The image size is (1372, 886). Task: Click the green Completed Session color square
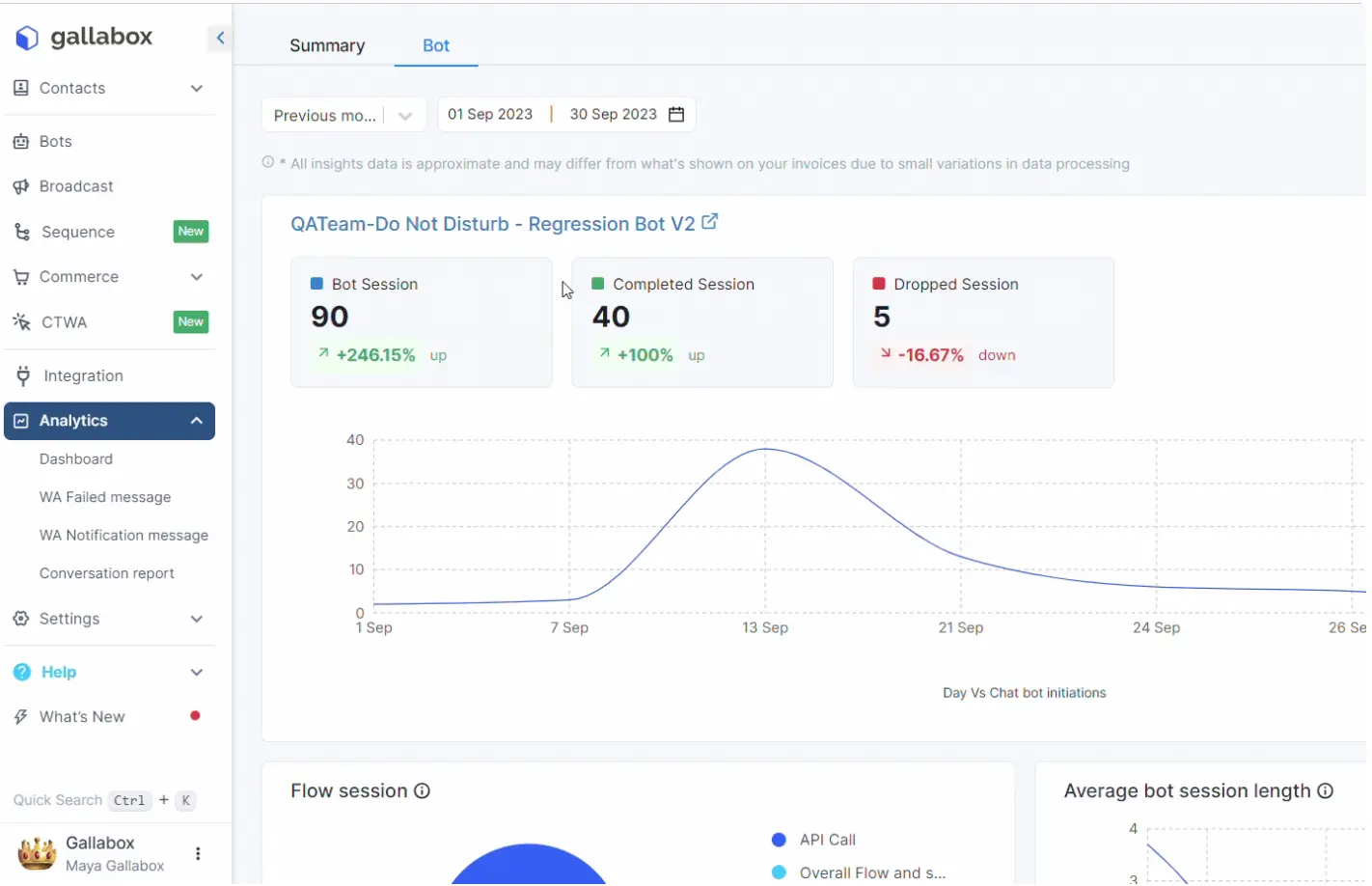(597, 284)
